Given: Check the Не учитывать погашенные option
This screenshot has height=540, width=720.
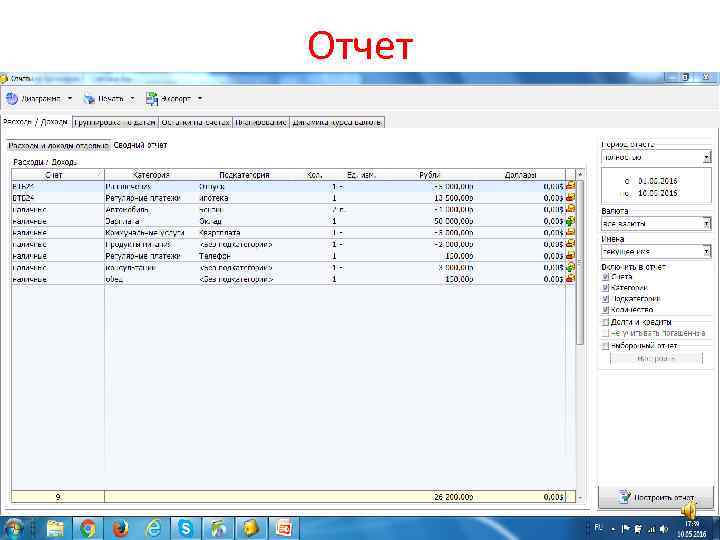Looking at the screenshot, I should pos(605,333).
